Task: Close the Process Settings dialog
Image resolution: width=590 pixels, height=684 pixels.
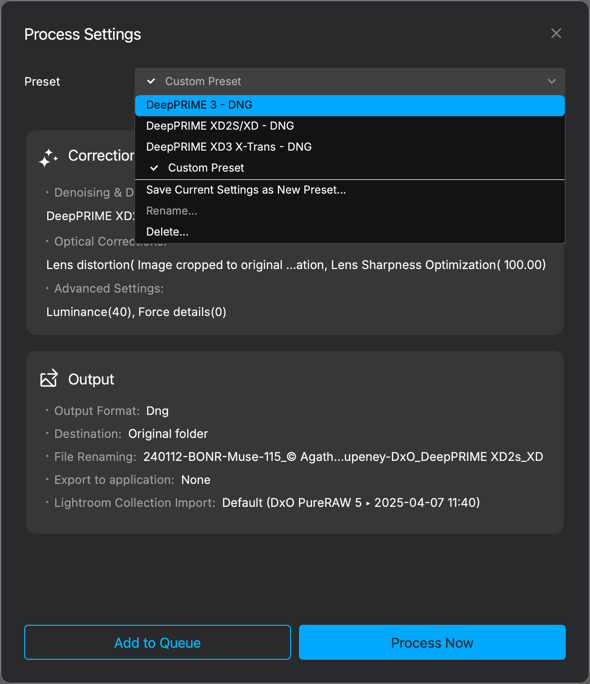Action: tap(556, 33)
